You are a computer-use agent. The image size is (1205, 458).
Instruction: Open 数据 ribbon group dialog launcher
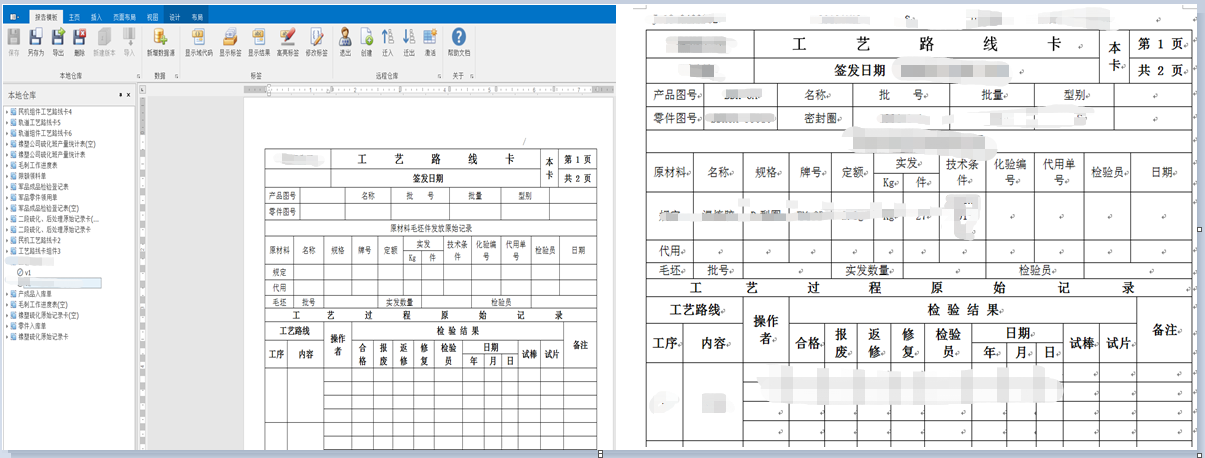(x=175, y=76)
